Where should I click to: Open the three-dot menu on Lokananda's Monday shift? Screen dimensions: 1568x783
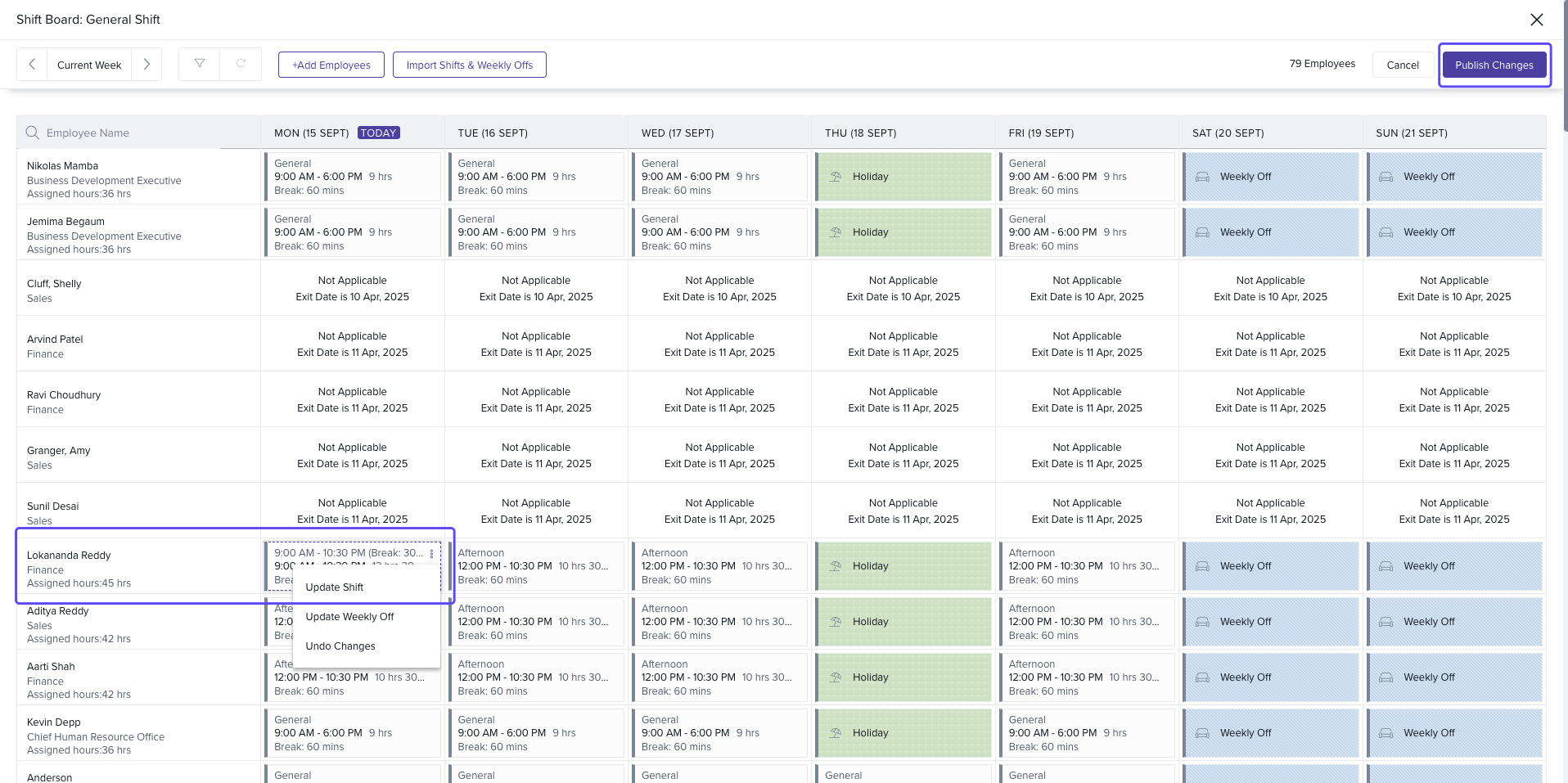tap(432, 553)
